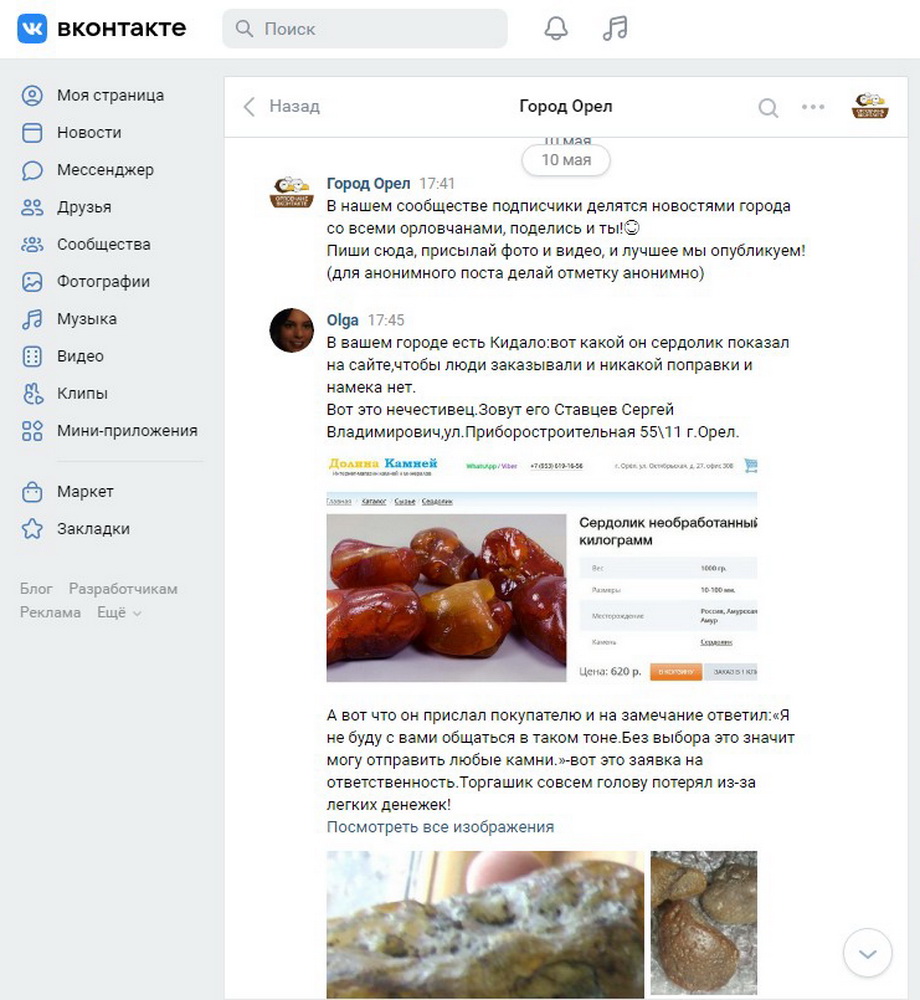The height and width of the screenshot is (1000, 920).
Task: Click the Закладки star icon
Action: click(32, 529)
